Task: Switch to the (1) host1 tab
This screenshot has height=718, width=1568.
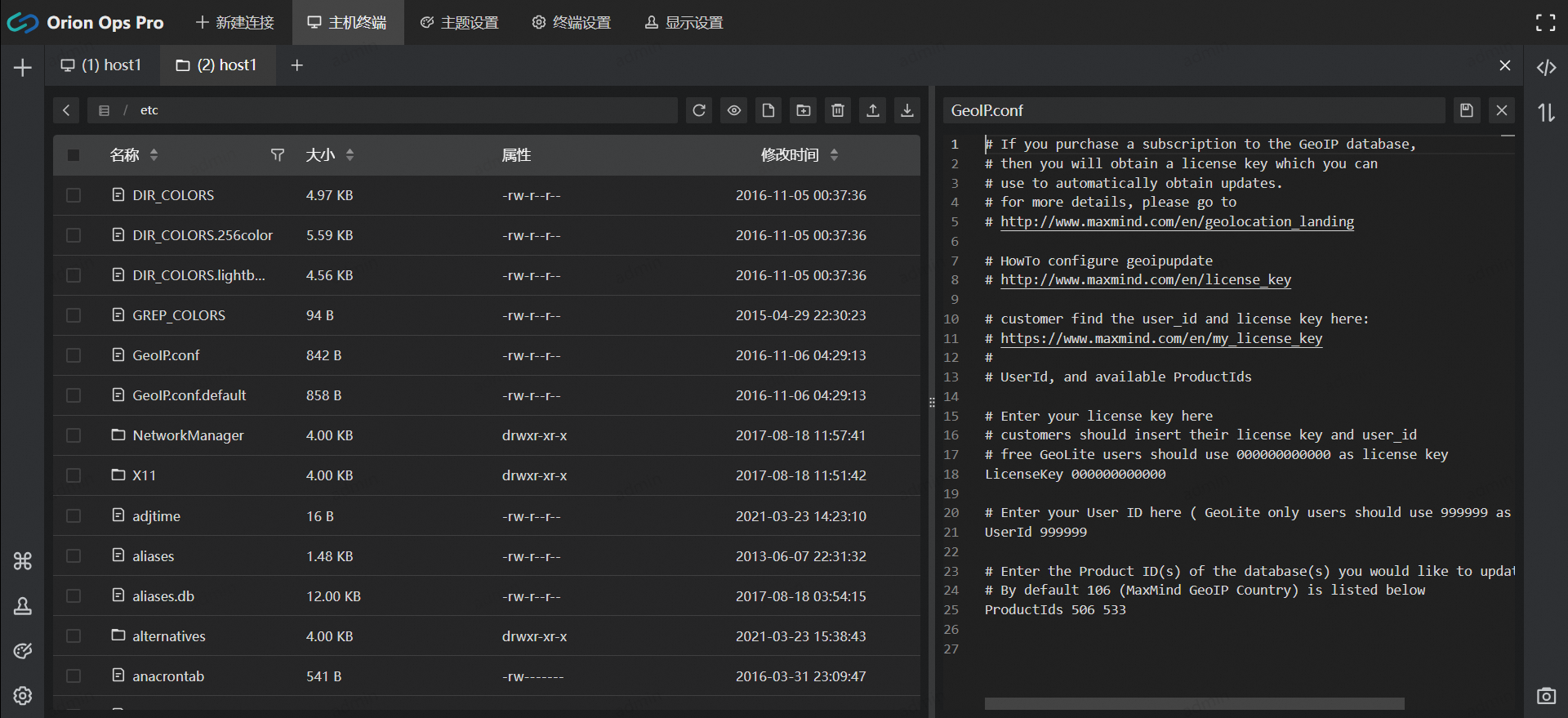Action: 102,65
